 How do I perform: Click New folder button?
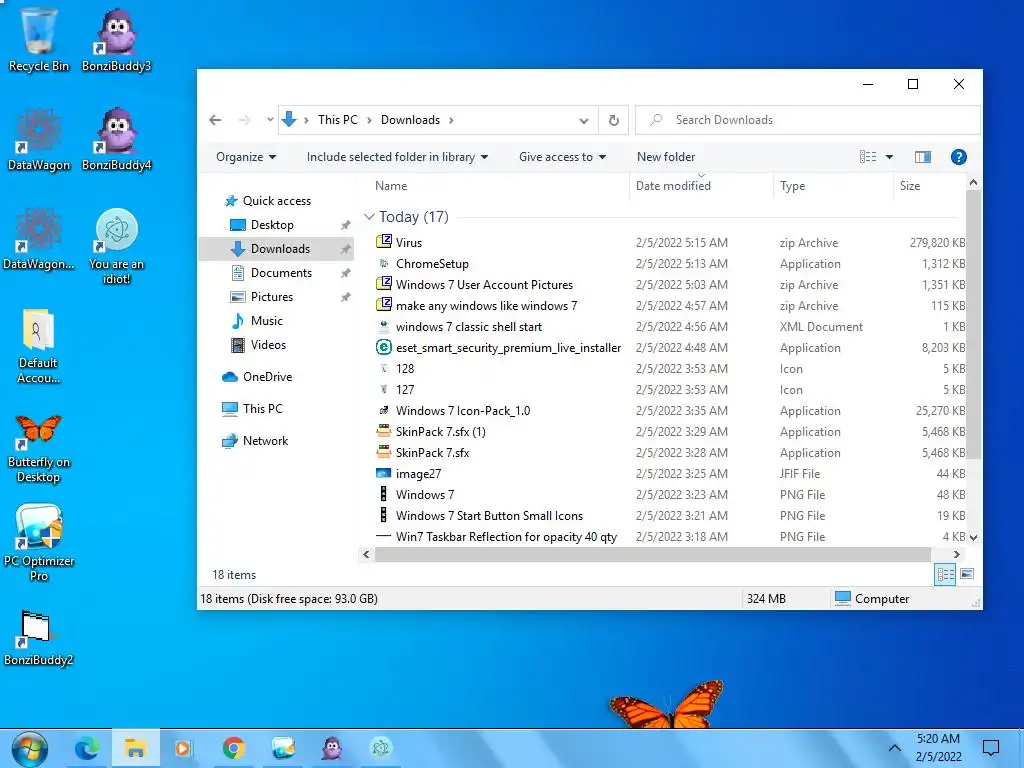pos(666,157)
